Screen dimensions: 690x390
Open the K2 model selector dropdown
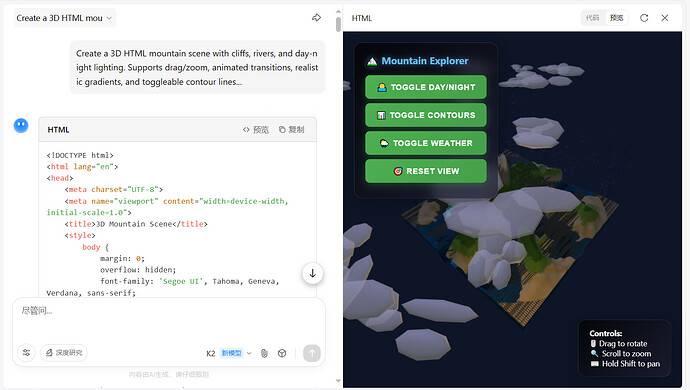coord(229,353)
